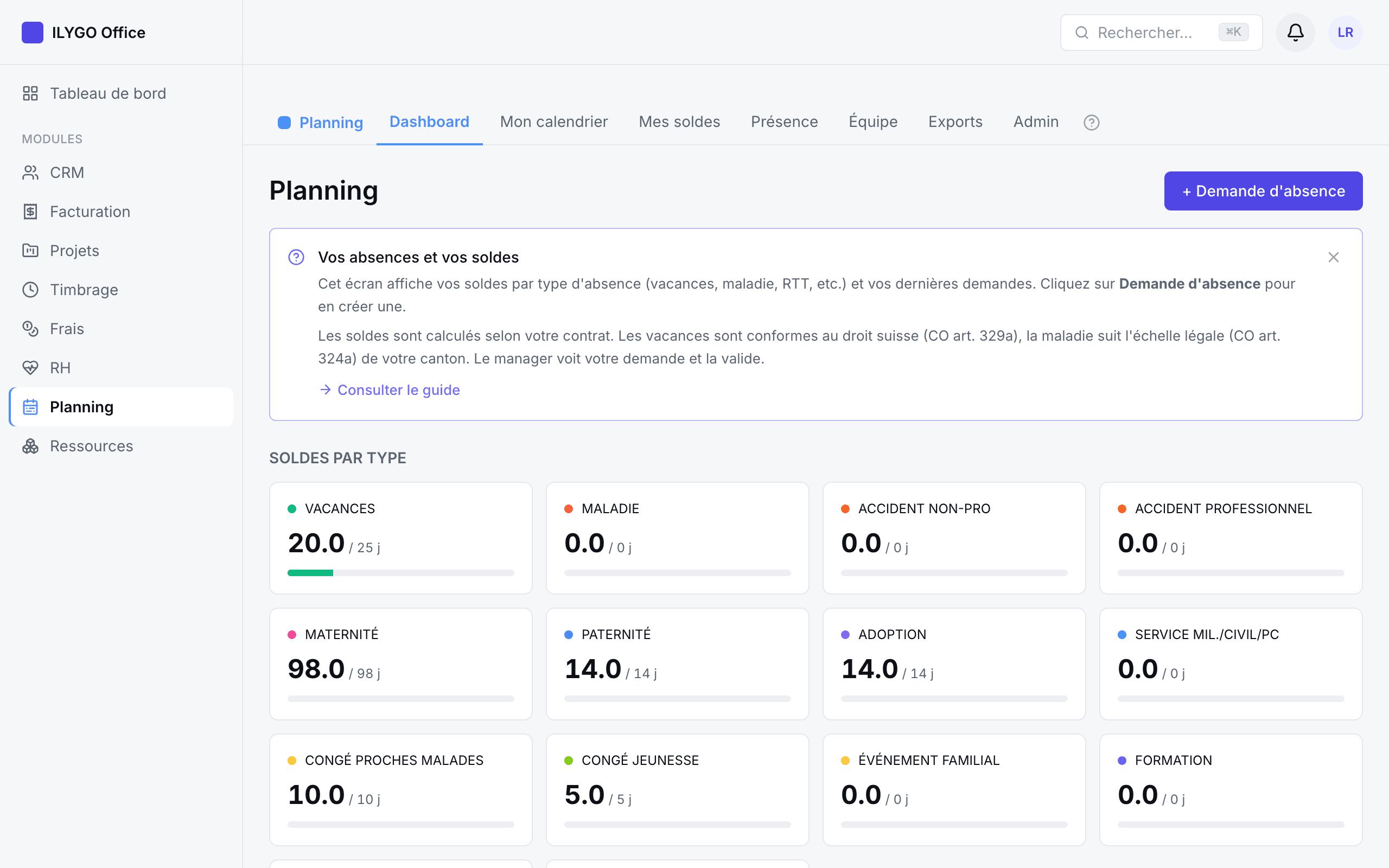Viewport: 1389px width, 868px height.
Task: Open the help question mark icon in the tab bar
Action: click(1091, 122)
